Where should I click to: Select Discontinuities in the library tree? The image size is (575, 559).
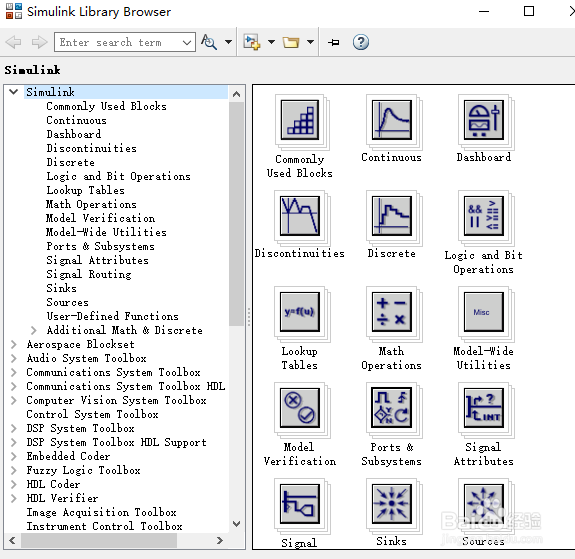pos(91,148)
